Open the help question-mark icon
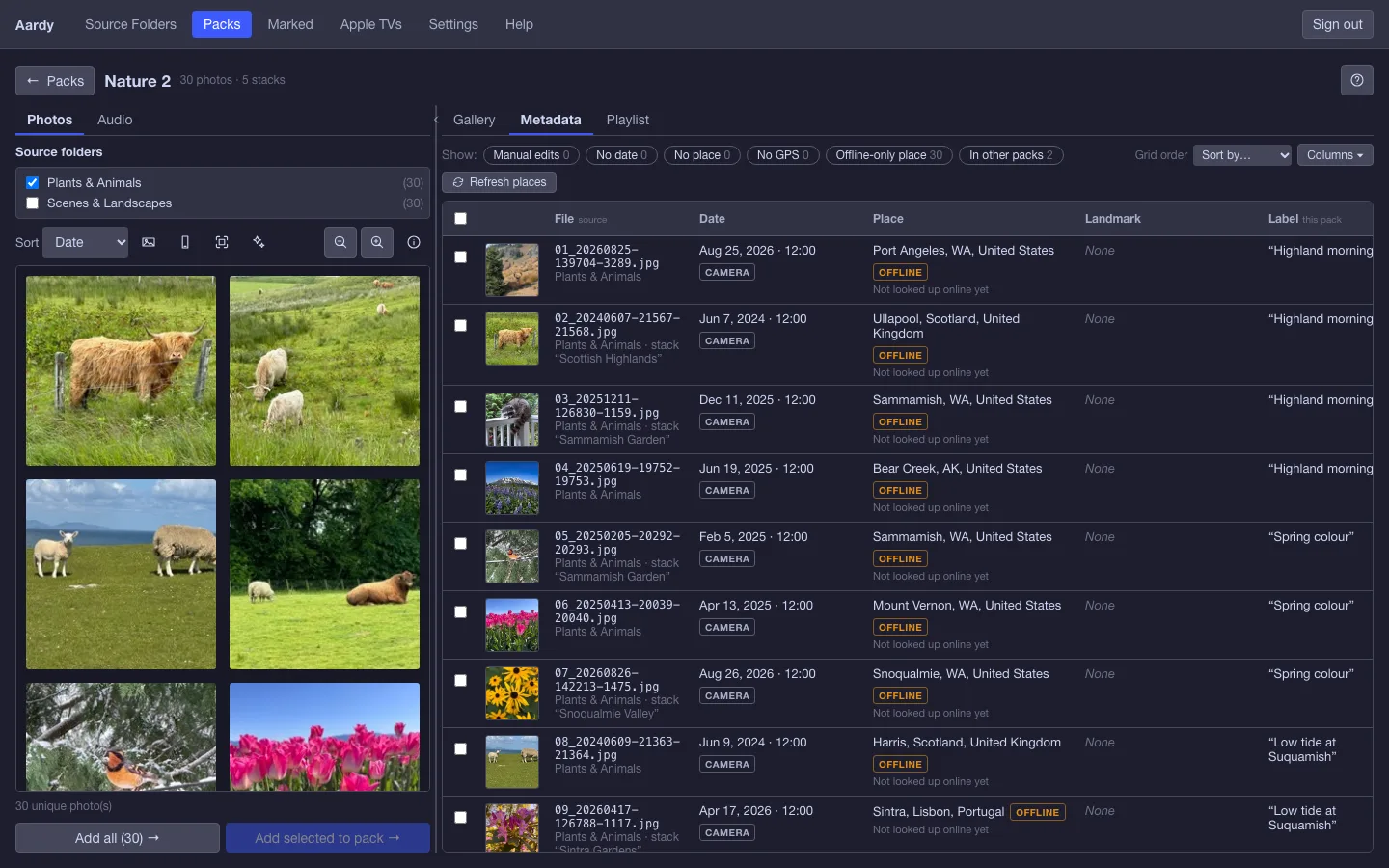1389x868 pixels. [1357, 80]
